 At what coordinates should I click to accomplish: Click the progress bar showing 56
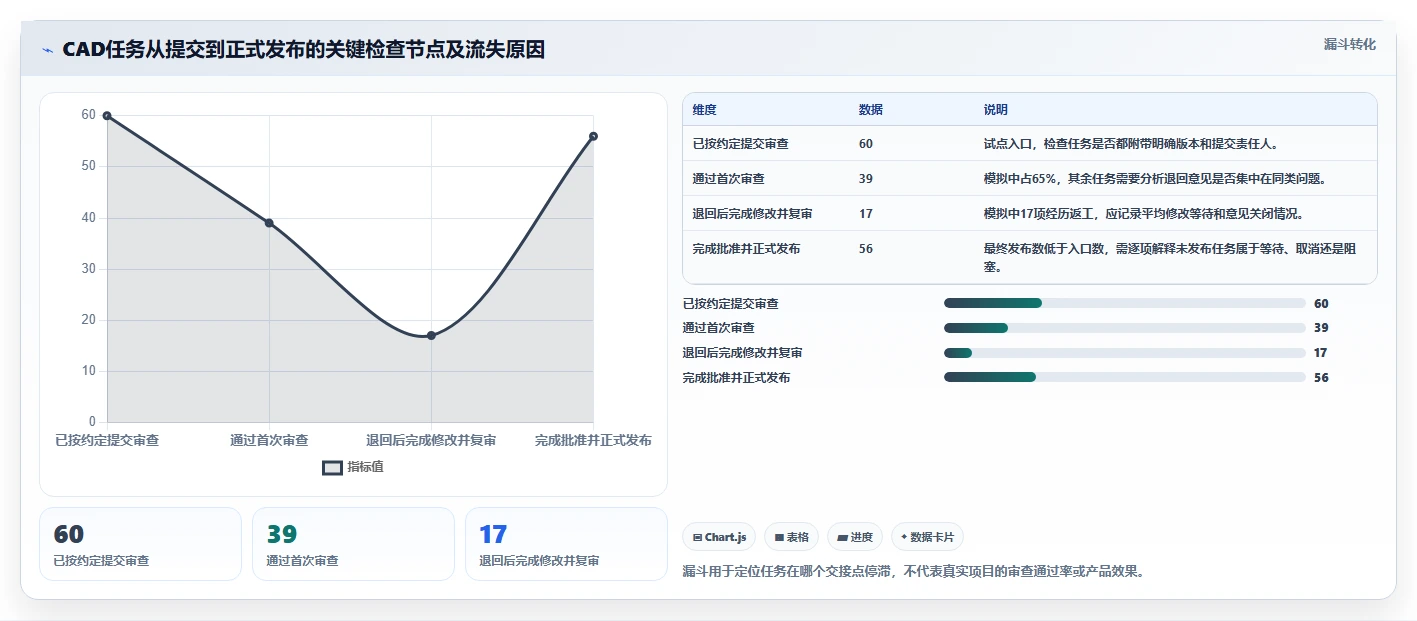(1125, 377)
